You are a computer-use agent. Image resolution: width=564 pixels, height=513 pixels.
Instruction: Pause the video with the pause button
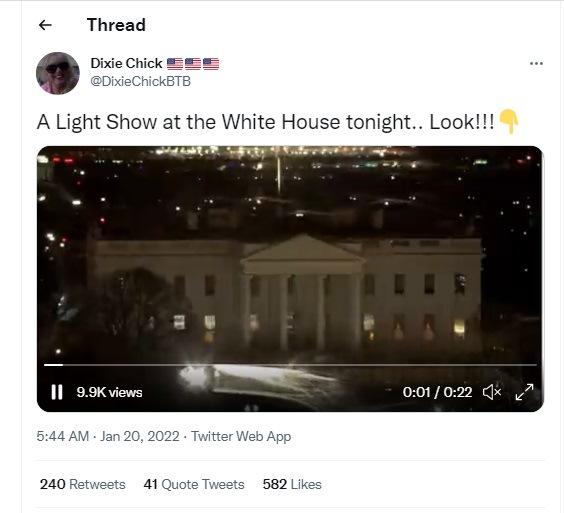click(x=57, y=392)
